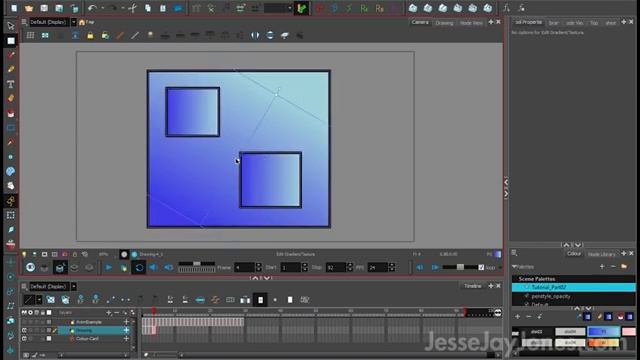Open the Camera view Default (Display) dropdown
640x360 pixels.
73,22
